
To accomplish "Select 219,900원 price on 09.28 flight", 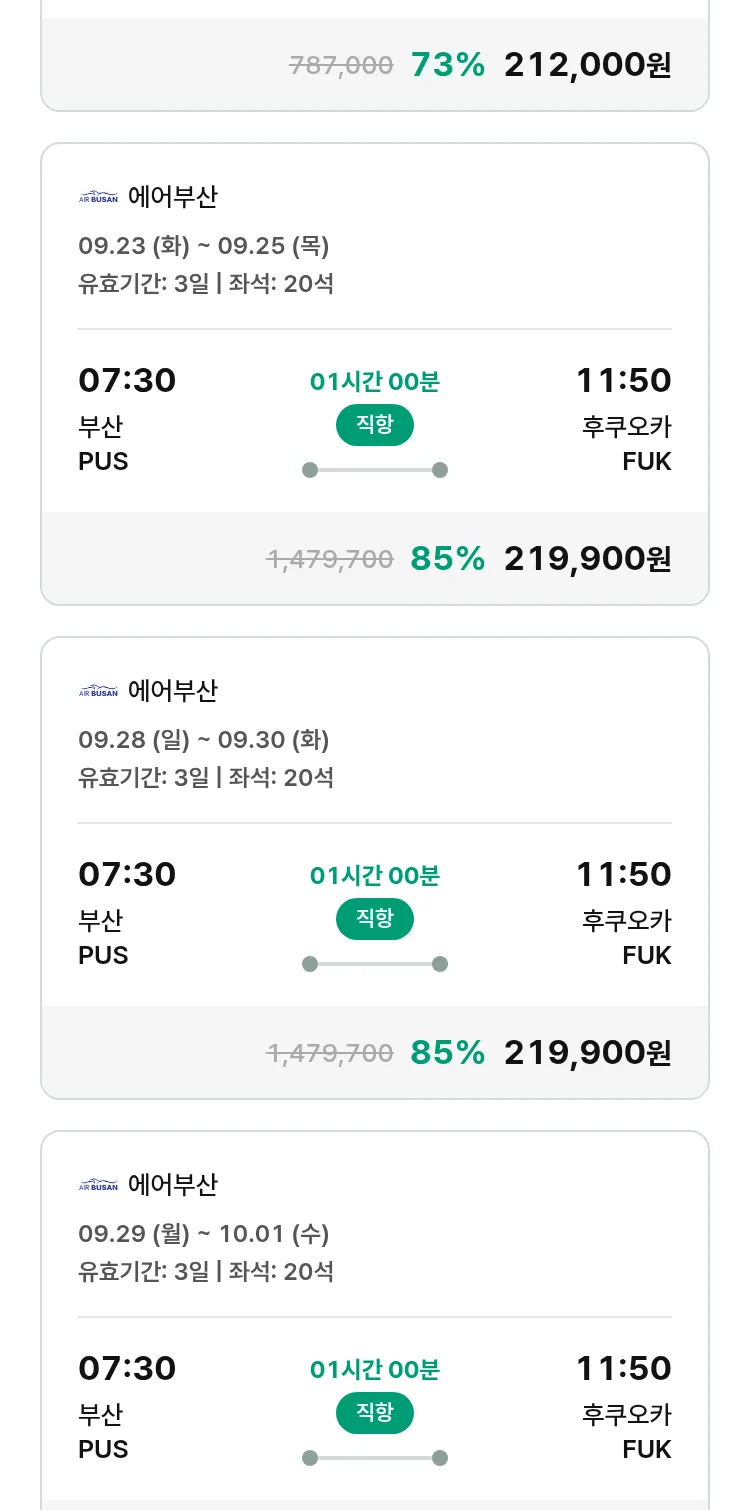I will pyautogui.click(x=587, y=1053).
